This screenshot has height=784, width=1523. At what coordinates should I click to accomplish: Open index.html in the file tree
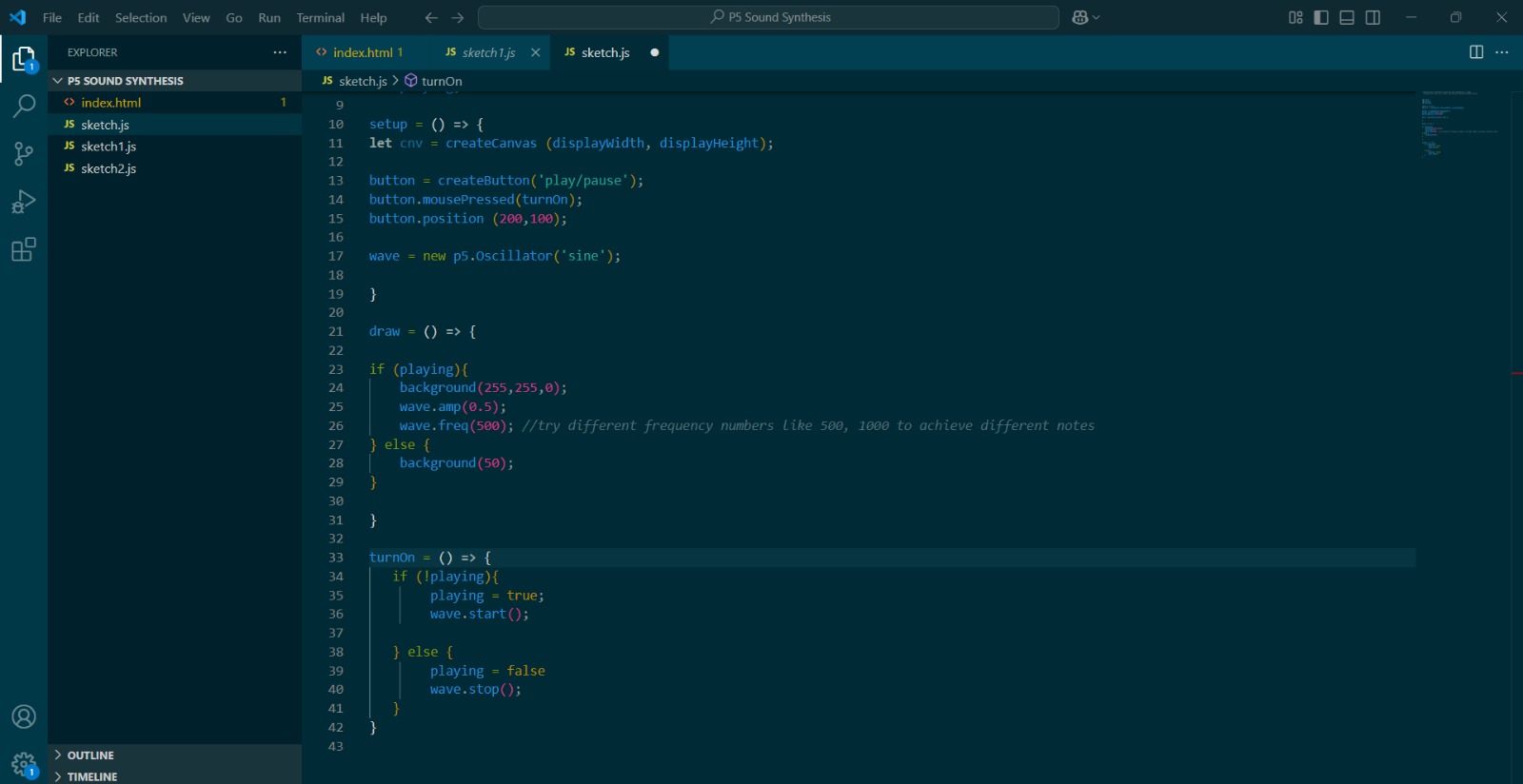coord(174,103)
